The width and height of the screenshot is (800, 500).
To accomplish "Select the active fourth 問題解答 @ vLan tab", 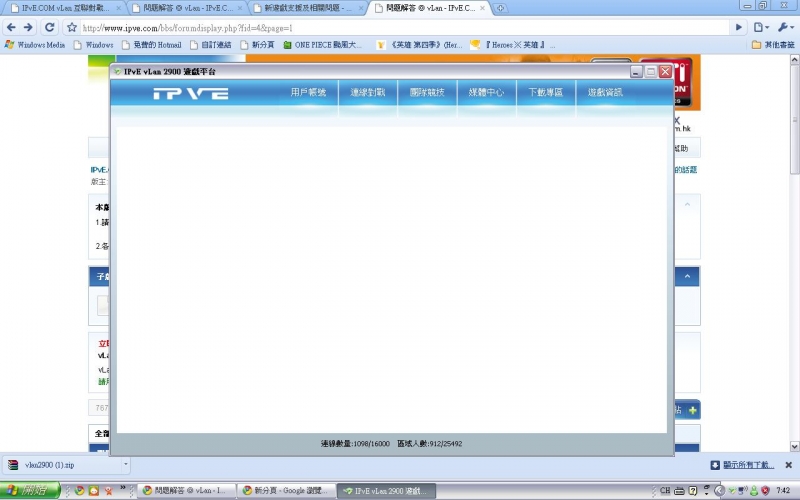I will point(430,8).
